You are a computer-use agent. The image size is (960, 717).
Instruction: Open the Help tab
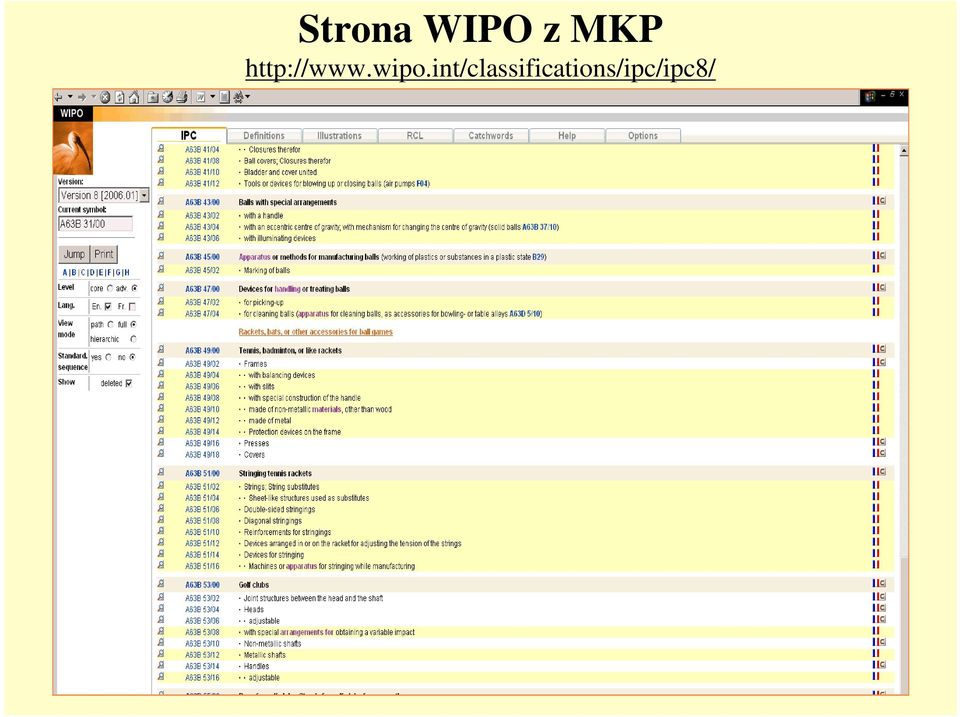(x=567, y=136)
